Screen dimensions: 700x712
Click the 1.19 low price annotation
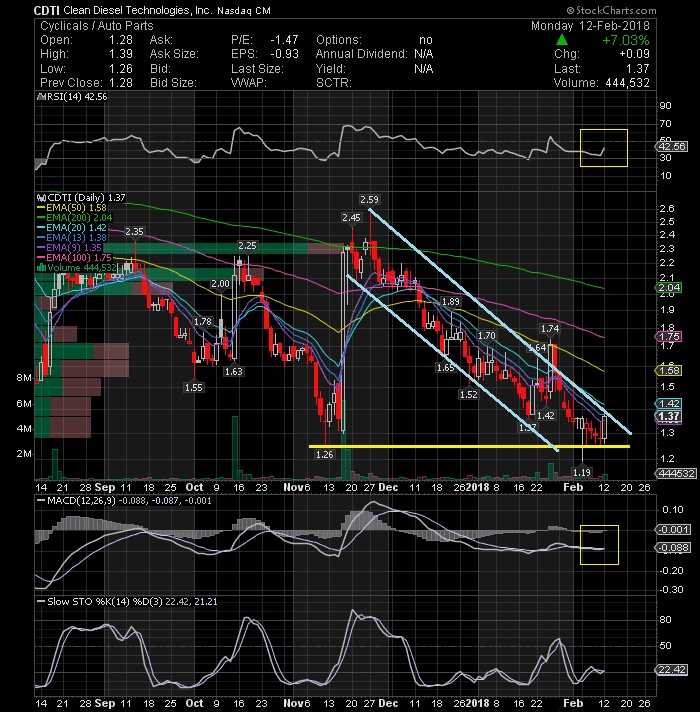[x=582, y=473]
